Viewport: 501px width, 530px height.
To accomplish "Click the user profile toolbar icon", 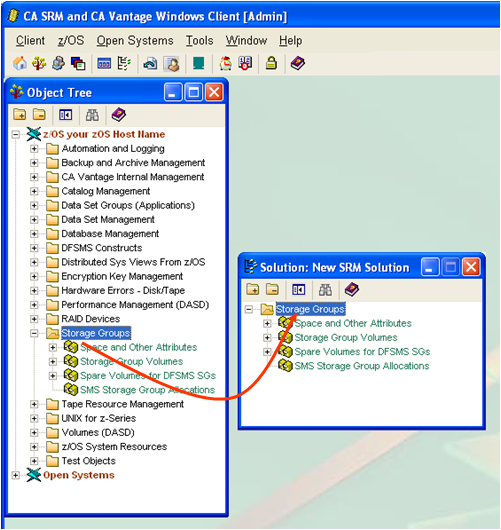I will pos(171,63).
